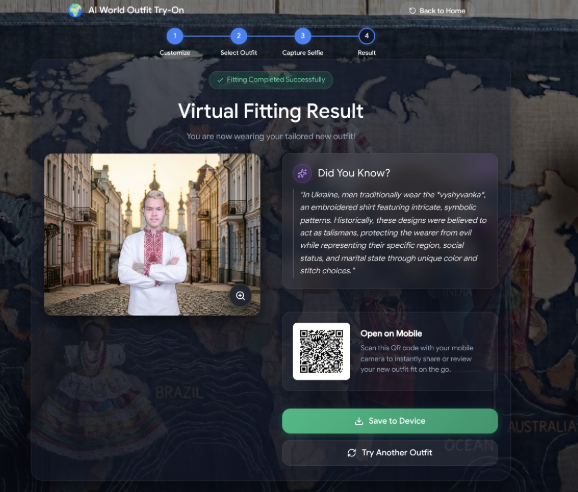Click the globe logo icon
Viewport: 578px width, 492px height.
pos(75,10)
